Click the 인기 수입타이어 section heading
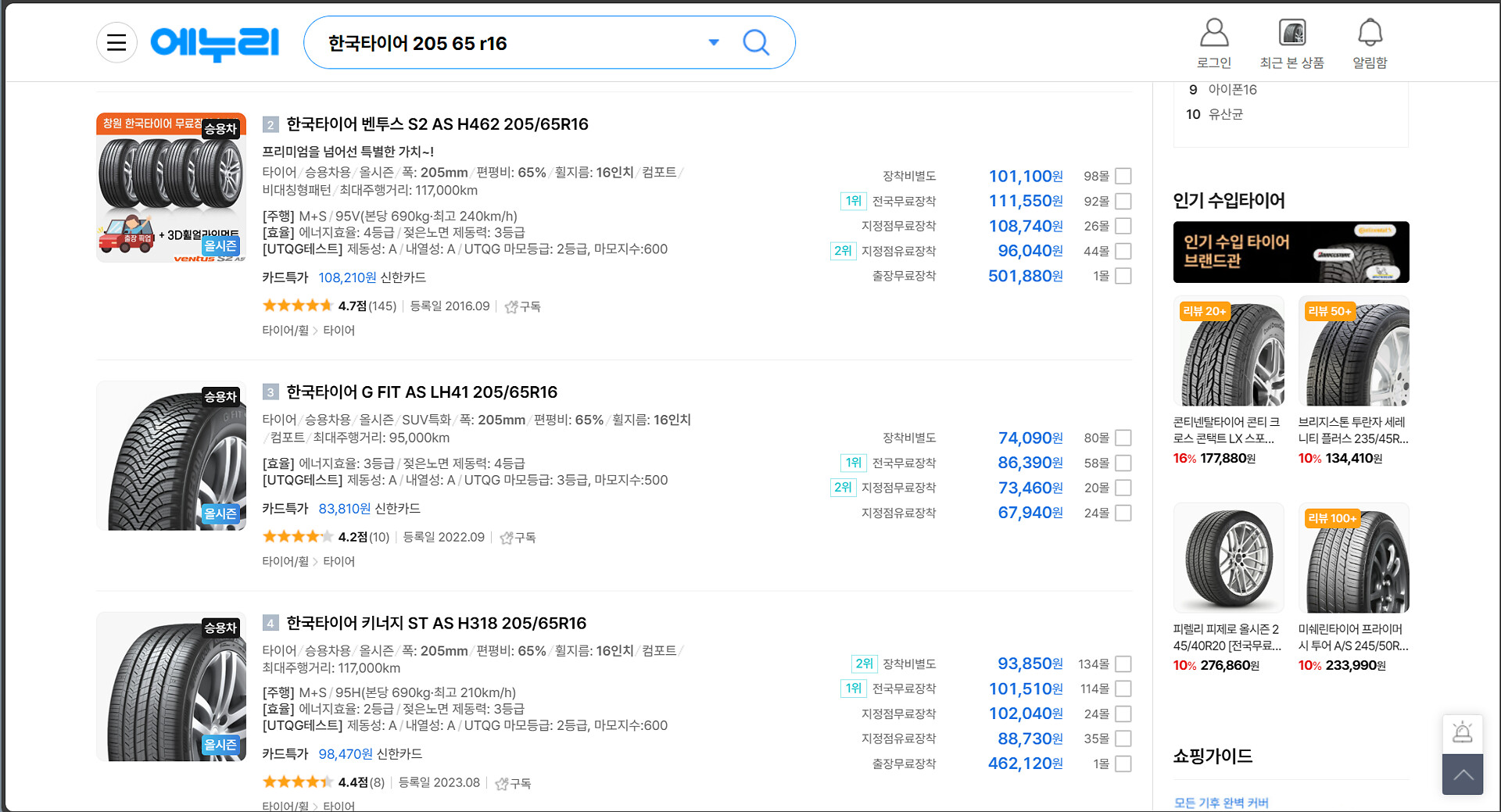This screenshot has width=1501, height=812. [x=1229, y=201]
